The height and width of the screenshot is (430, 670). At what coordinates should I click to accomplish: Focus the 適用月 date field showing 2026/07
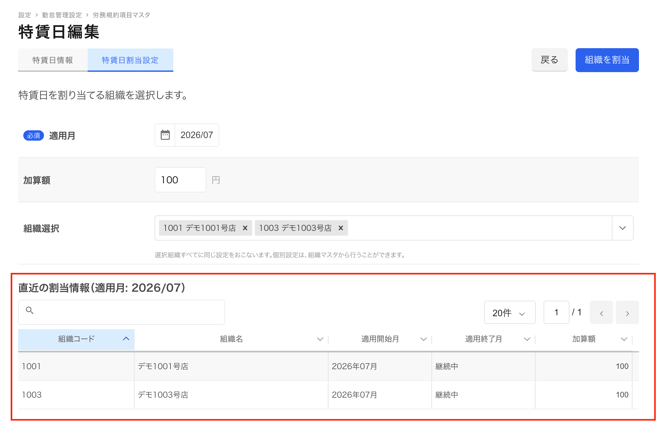tap(197, 135)
